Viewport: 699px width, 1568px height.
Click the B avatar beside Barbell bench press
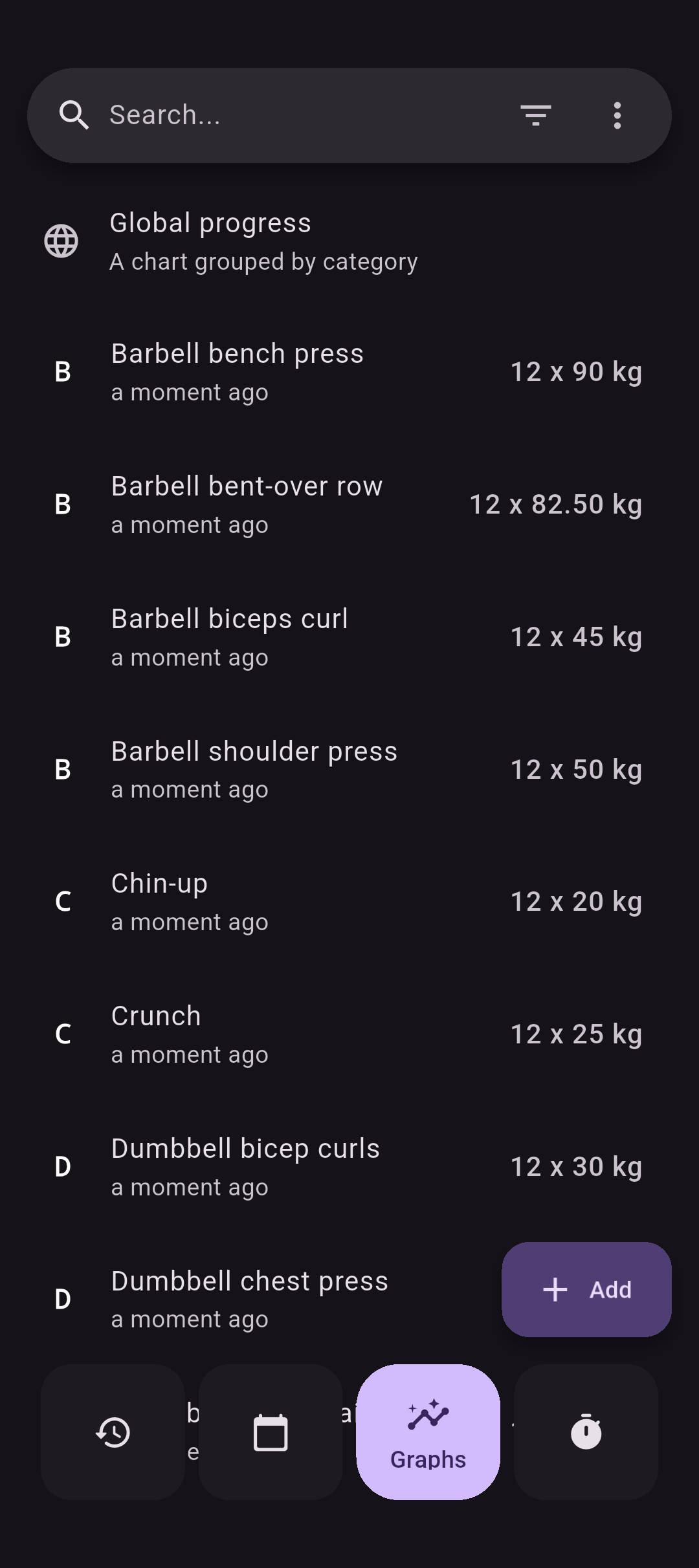pyautogui.click(x=63, y=372)
